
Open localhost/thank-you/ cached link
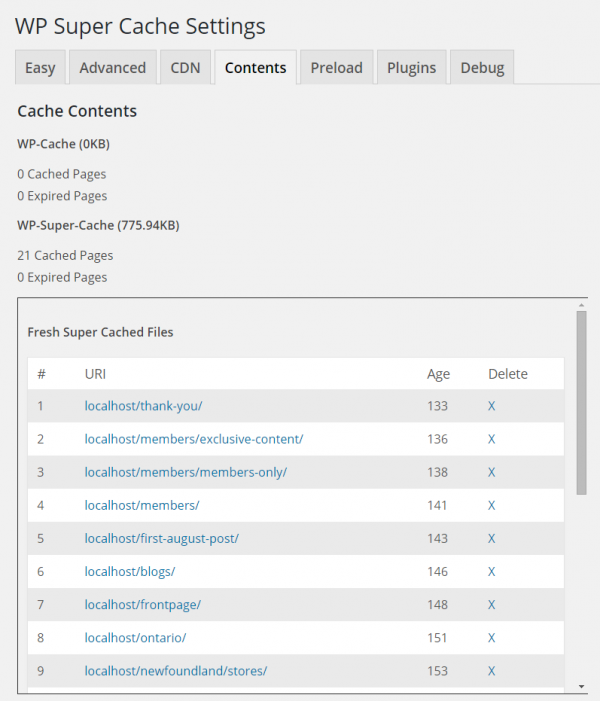[x=144, y=406]
